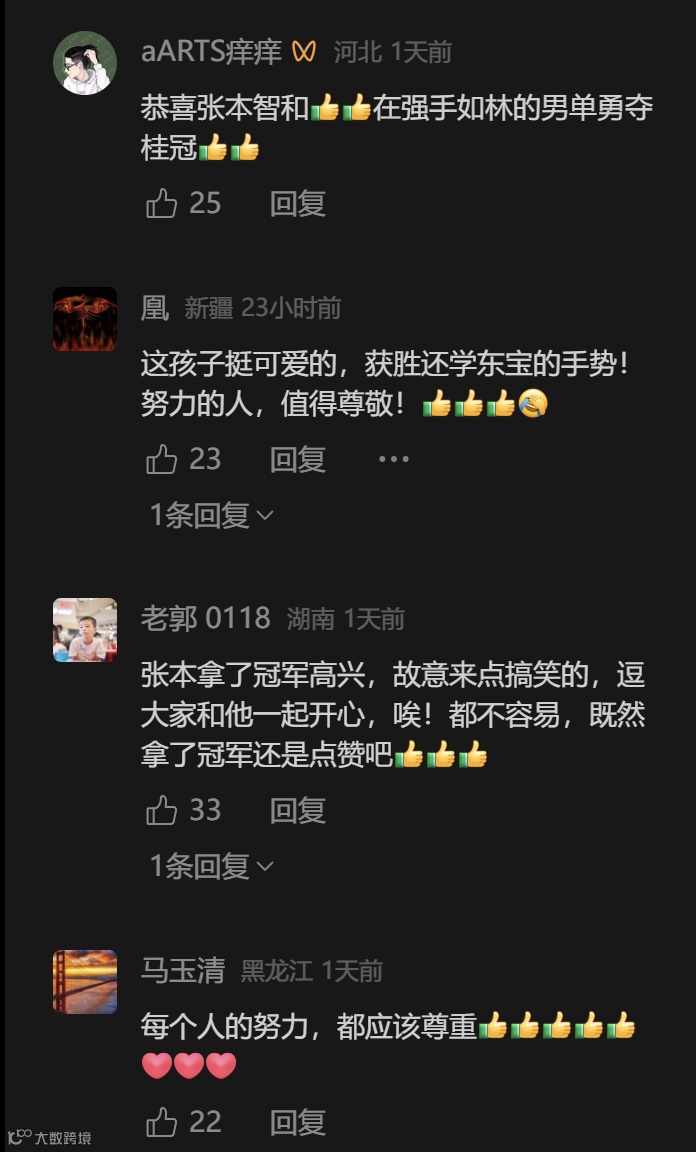
Task: Click the 大数跨境 watermark logo
Action: [49, 1137]
